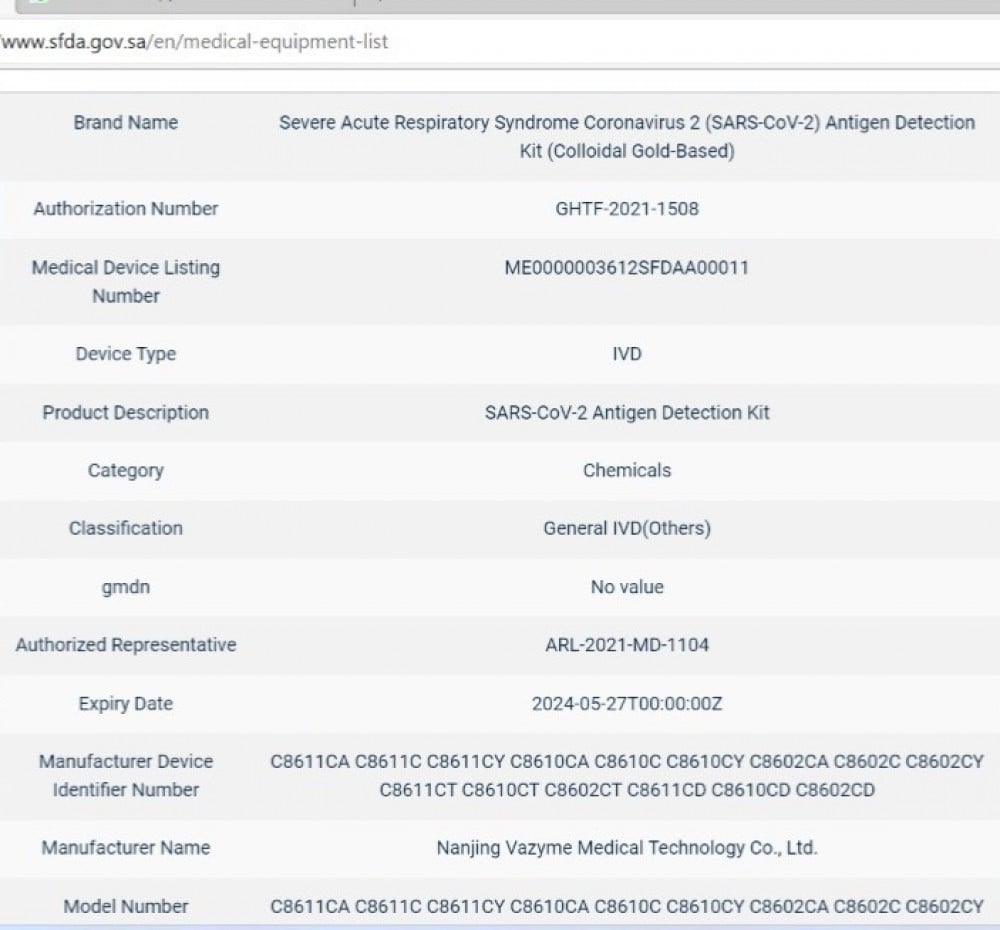
Task: Click the SARS-CoV-2 Antigen Detection Kit brand name text
Action: tap(626, 137)
